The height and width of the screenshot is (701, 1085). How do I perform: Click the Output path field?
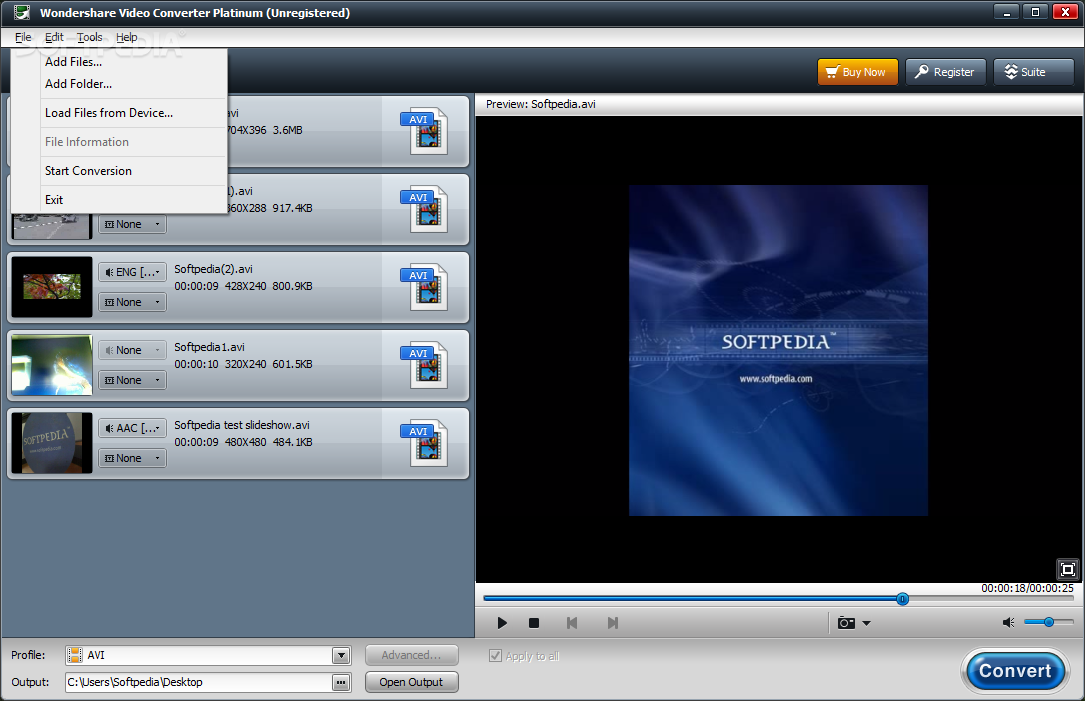pyautogui.click(x=199, y=682)
